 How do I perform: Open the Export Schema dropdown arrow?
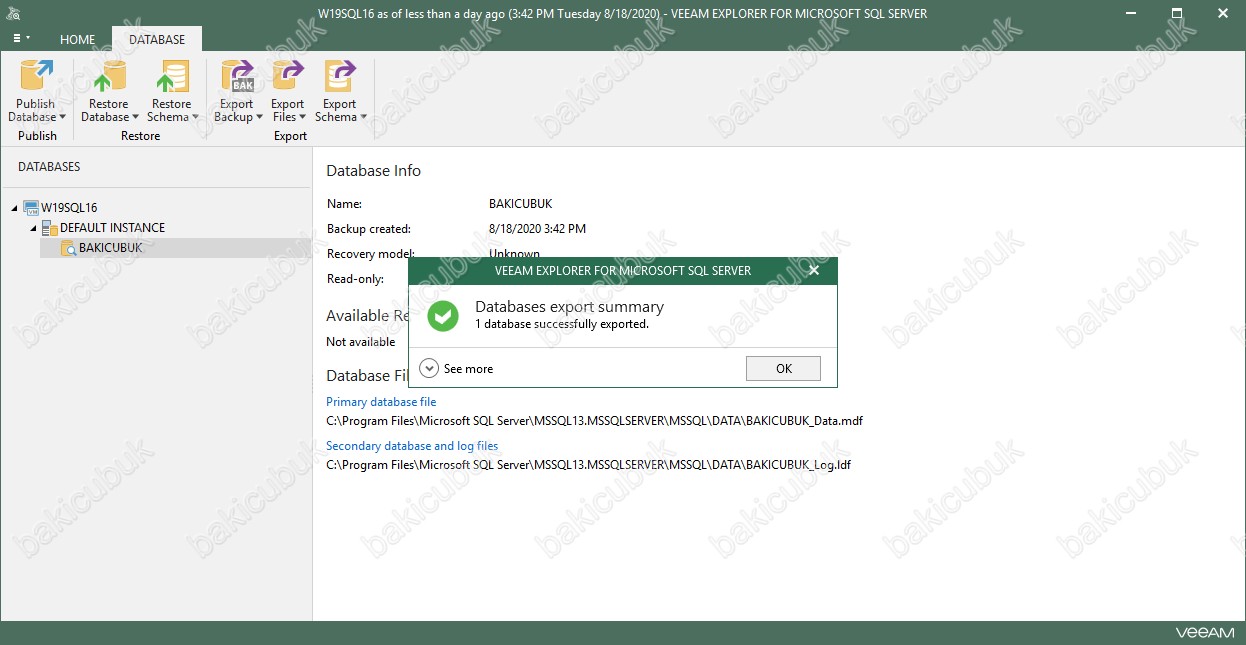tap(363, 118)
